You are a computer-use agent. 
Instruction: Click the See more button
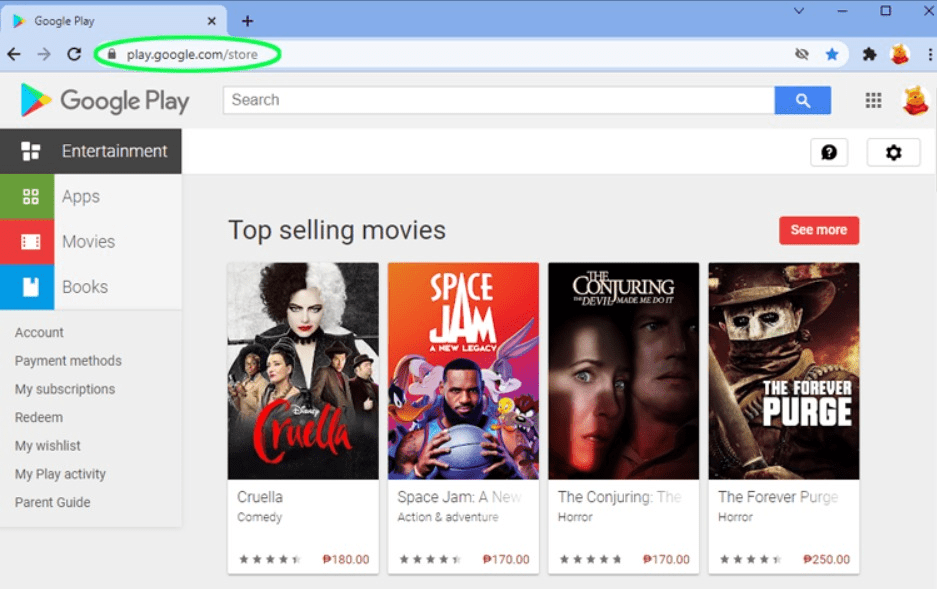pos(818,230)
